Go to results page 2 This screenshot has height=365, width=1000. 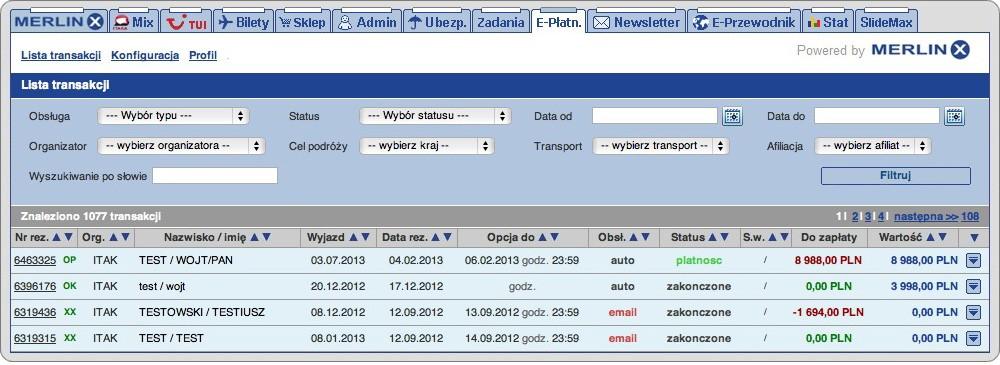coord(855,216)
